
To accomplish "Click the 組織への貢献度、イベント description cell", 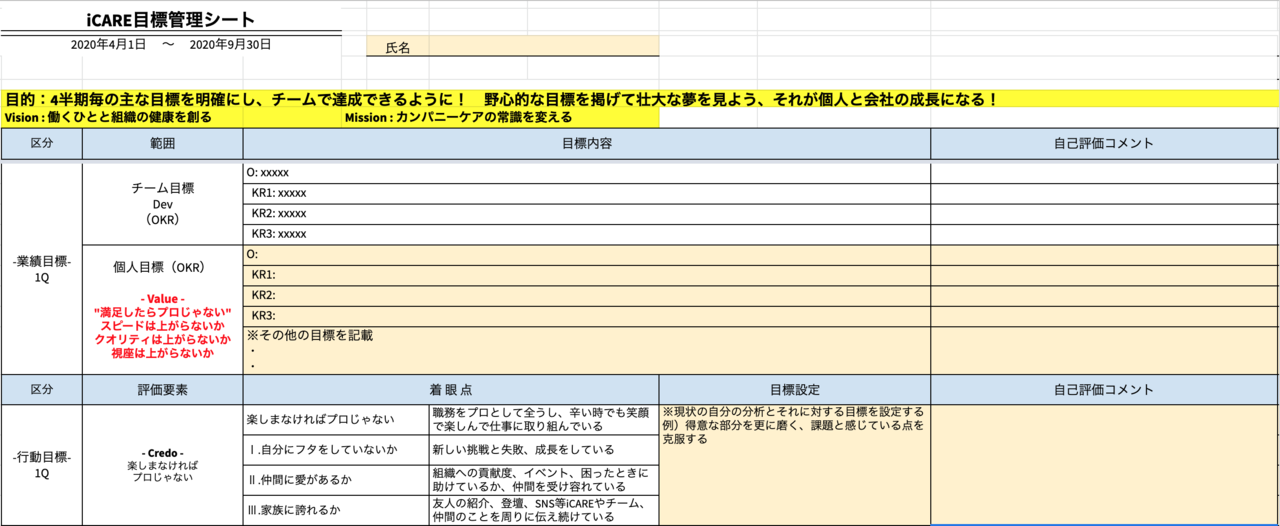I will 544,480.
